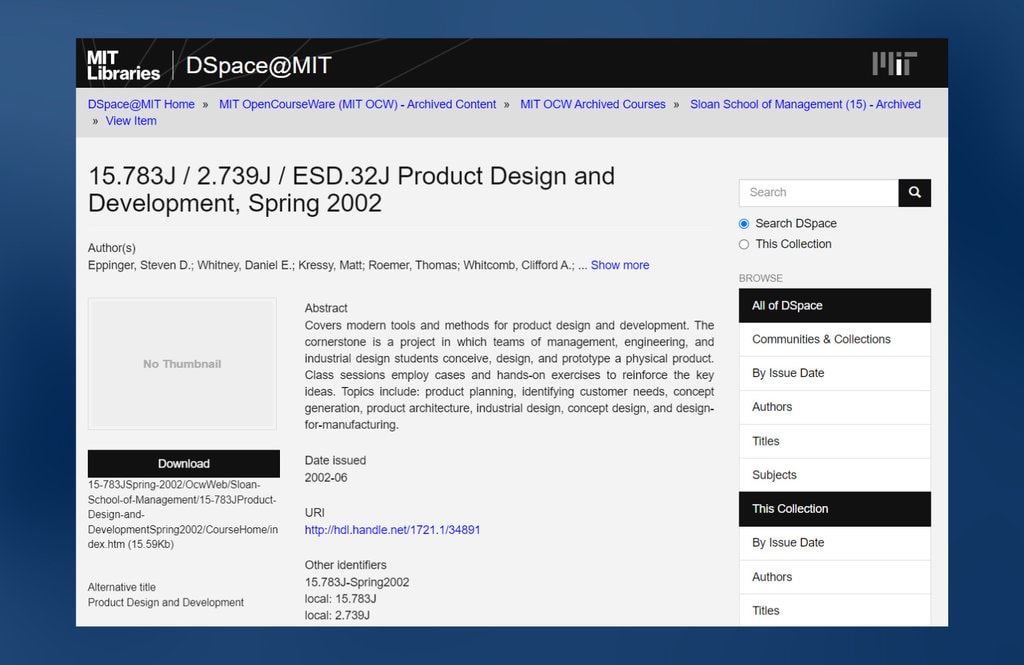
Task: Click the Other identifiers label
Action: tap(345, 565)
